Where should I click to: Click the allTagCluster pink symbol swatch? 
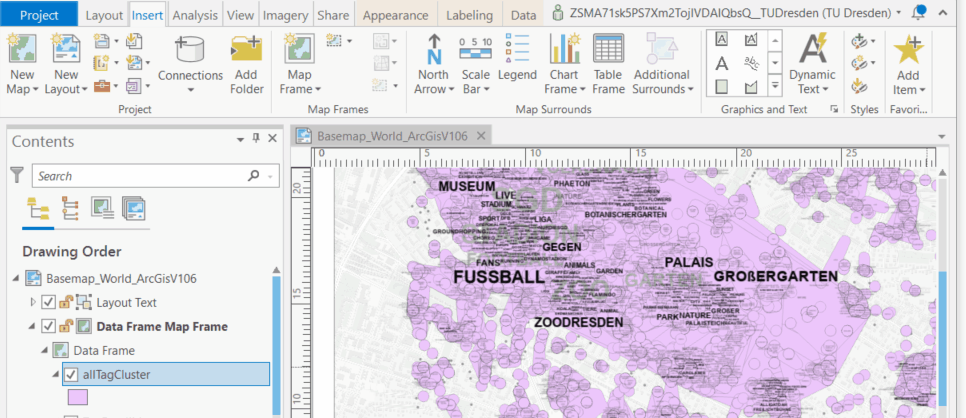78,396
